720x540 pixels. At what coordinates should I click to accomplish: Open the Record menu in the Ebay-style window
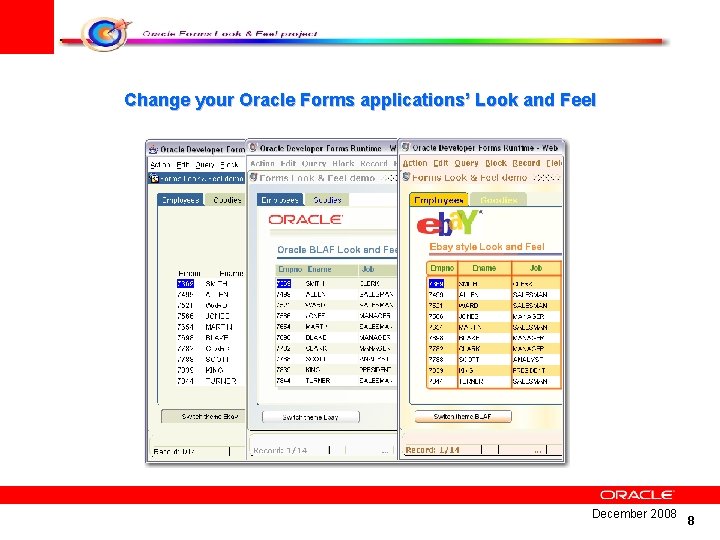[x=526, y=163]
